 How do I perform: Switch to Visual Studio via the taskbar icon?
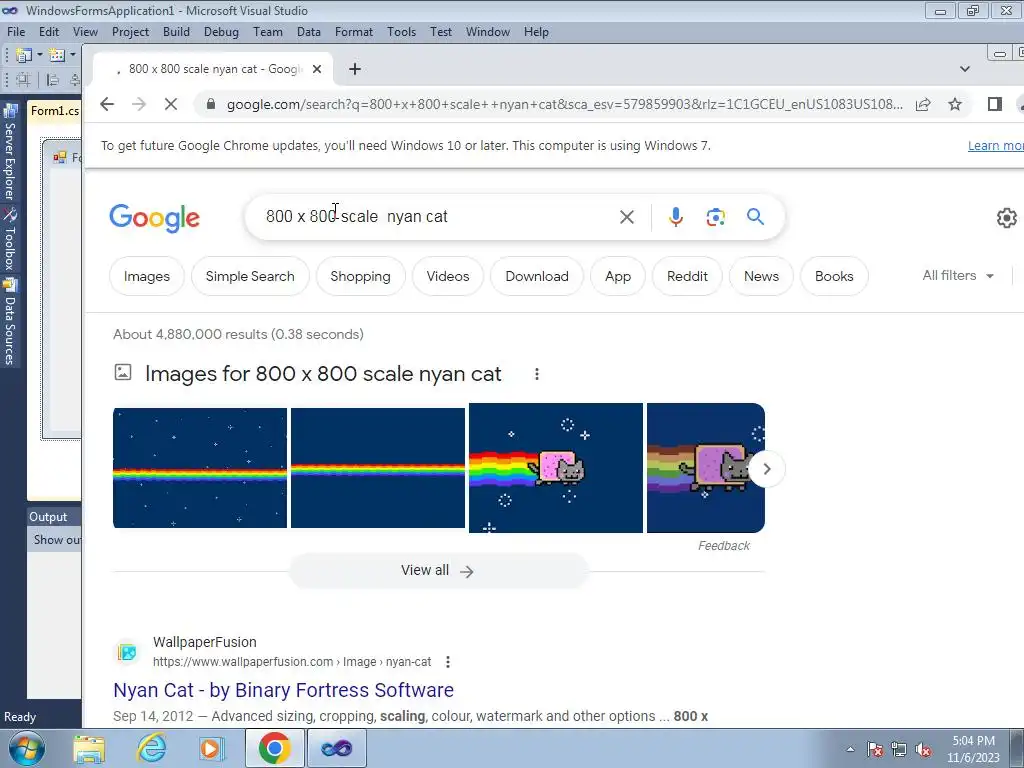[336, 748]
